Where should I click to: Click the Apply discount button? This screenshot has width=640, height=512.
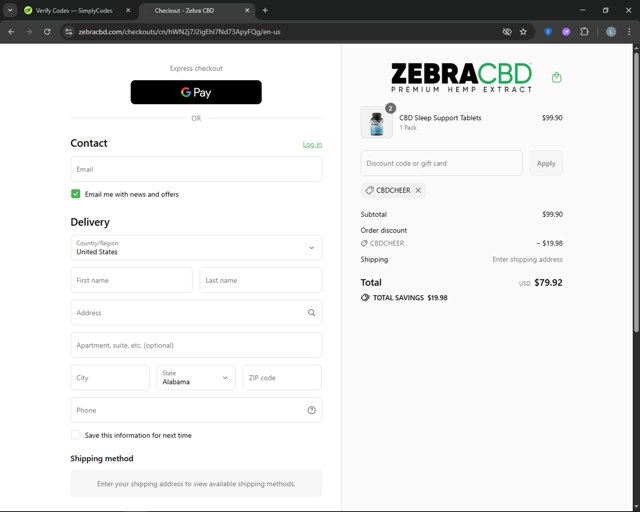[x=546, y=163]
